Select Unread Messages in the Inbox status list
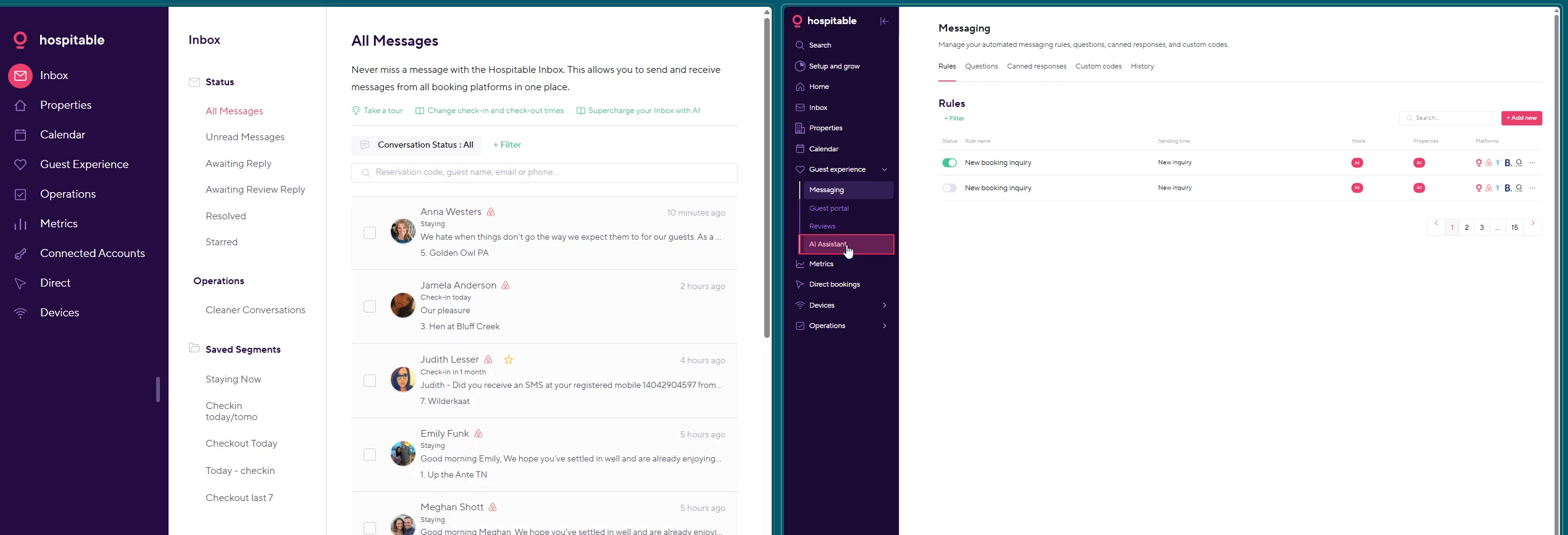Image resolution: width=1568 pixels, height=535 pixels. click(245, 137)
